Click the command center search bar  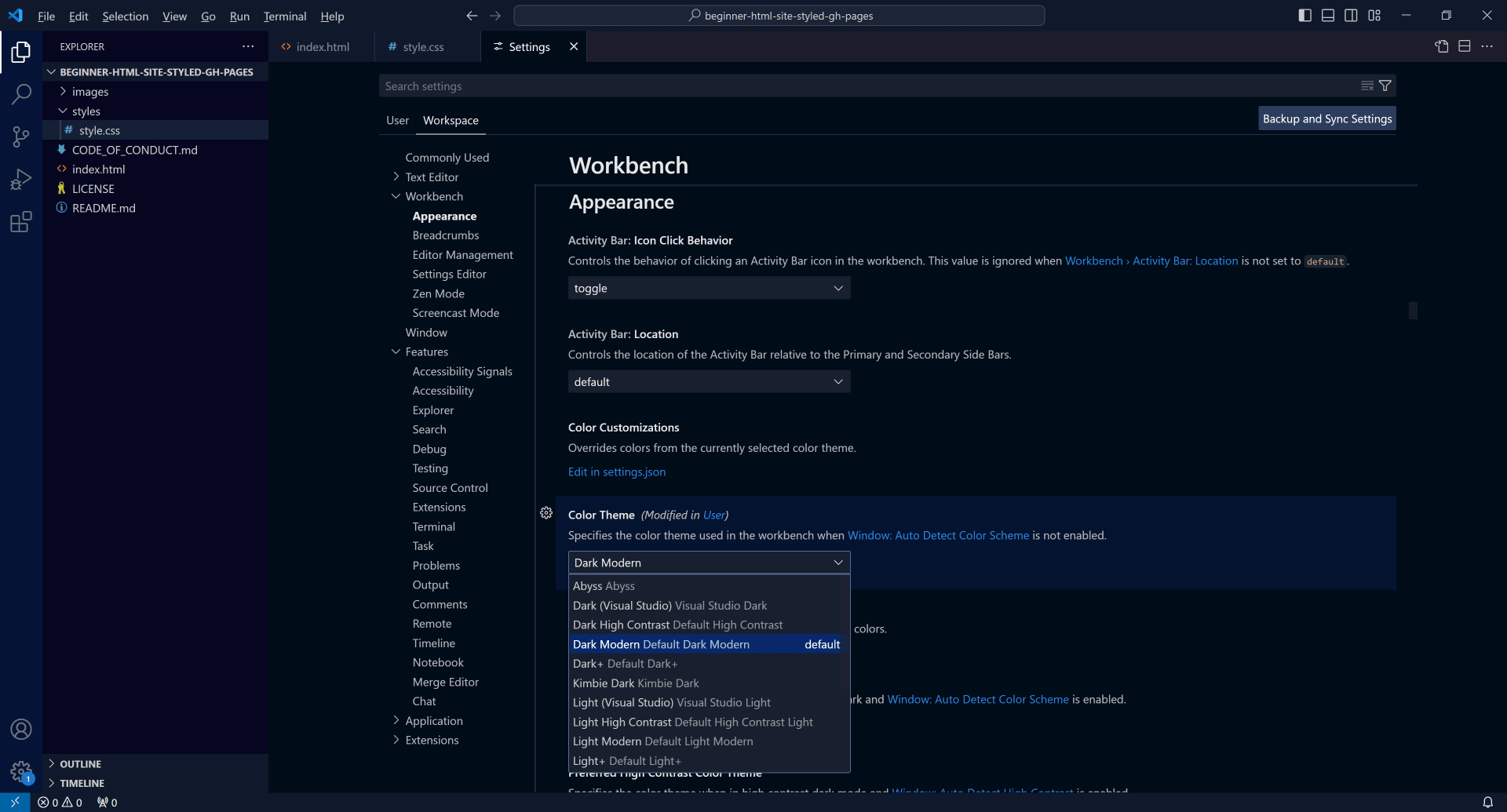[779, 16]
